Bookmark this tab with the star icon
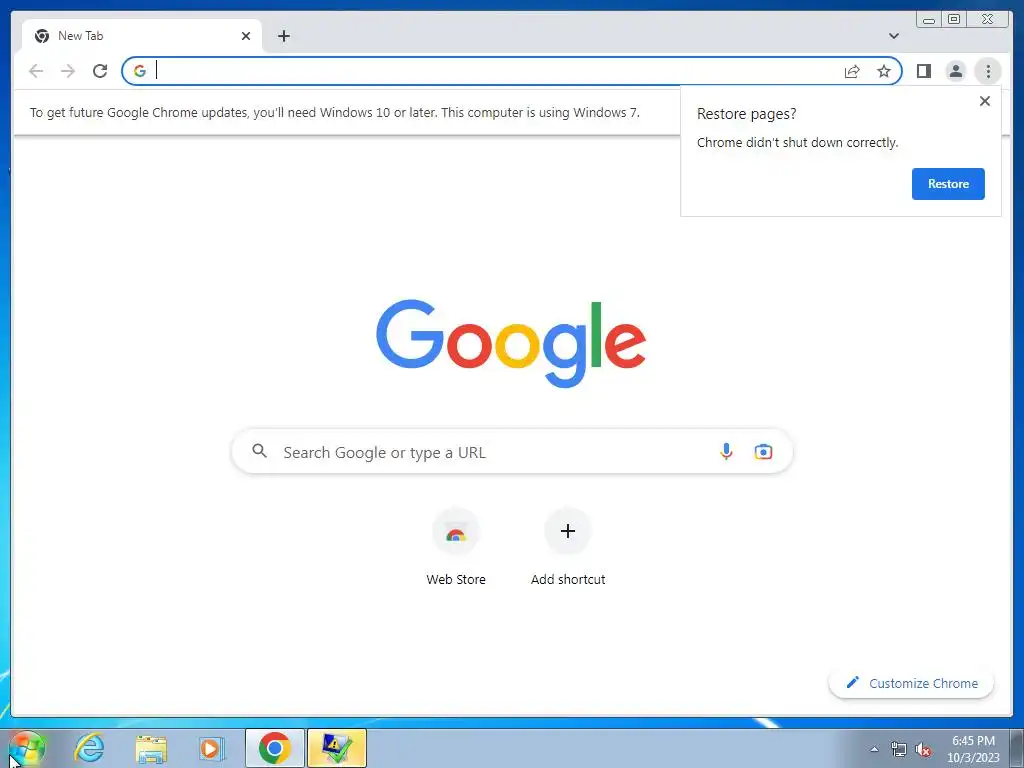1024x768 pixels. pyautogui.click(x=884, y=71)
